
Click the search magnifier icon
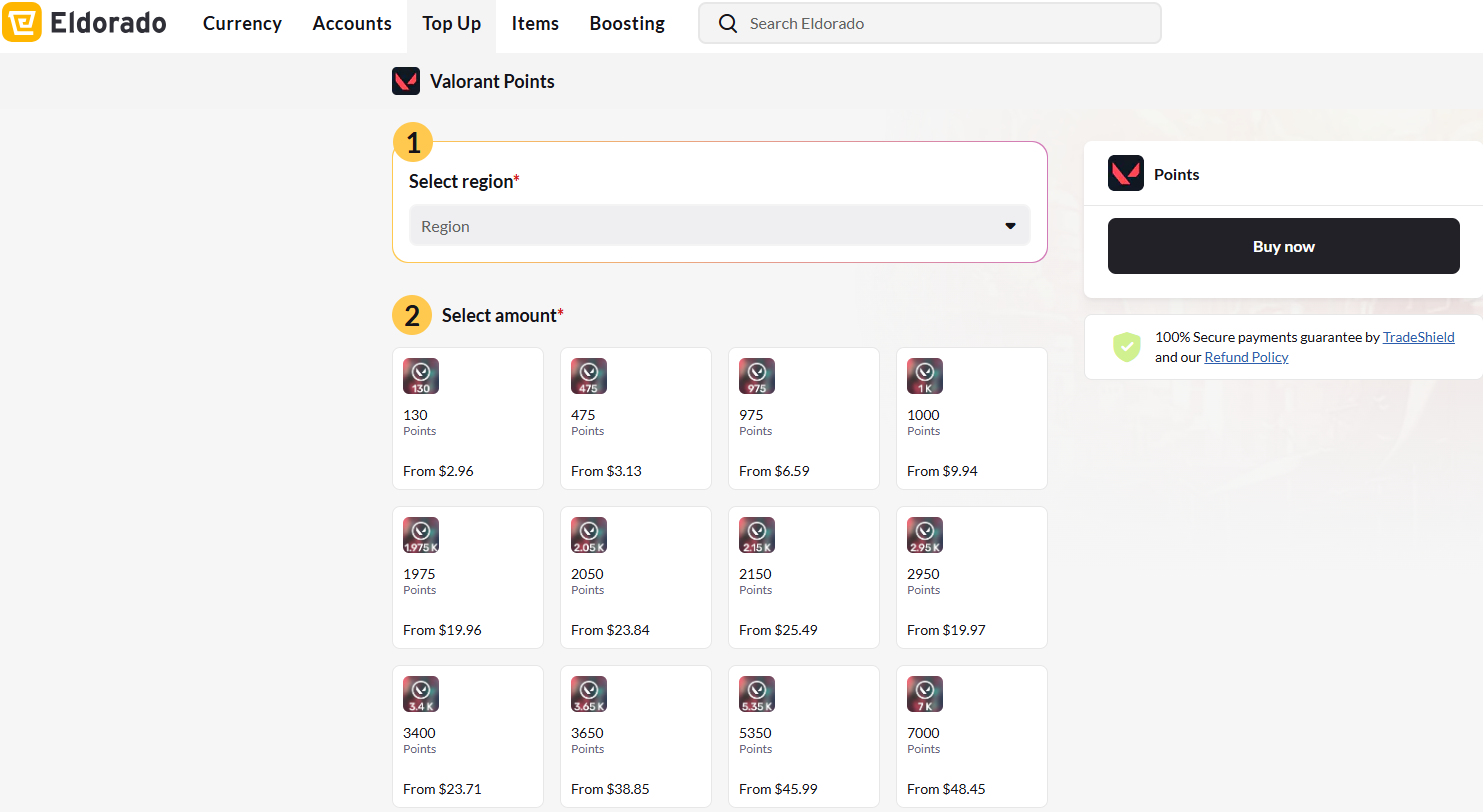[x=728, y=23]
